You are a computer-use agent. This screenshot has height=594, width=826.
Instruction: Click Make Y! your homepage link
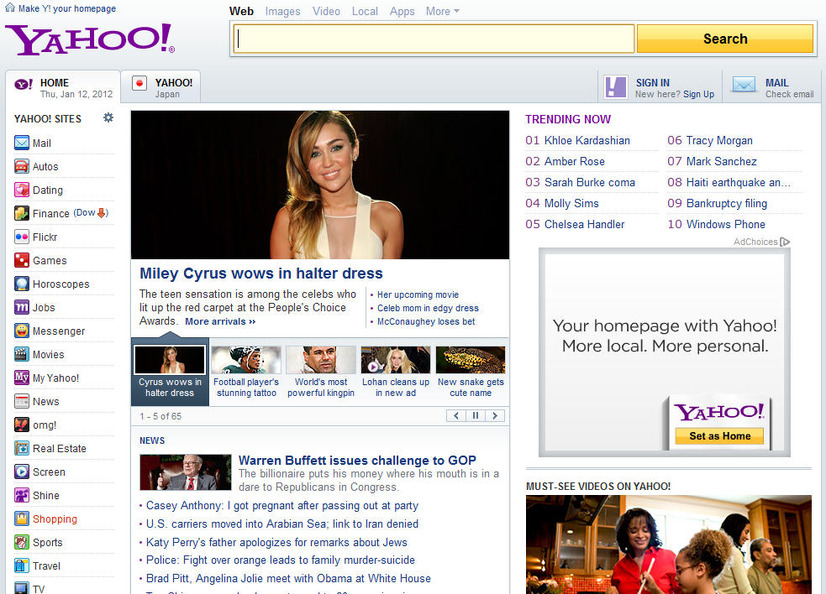click(x=67, y=8)
